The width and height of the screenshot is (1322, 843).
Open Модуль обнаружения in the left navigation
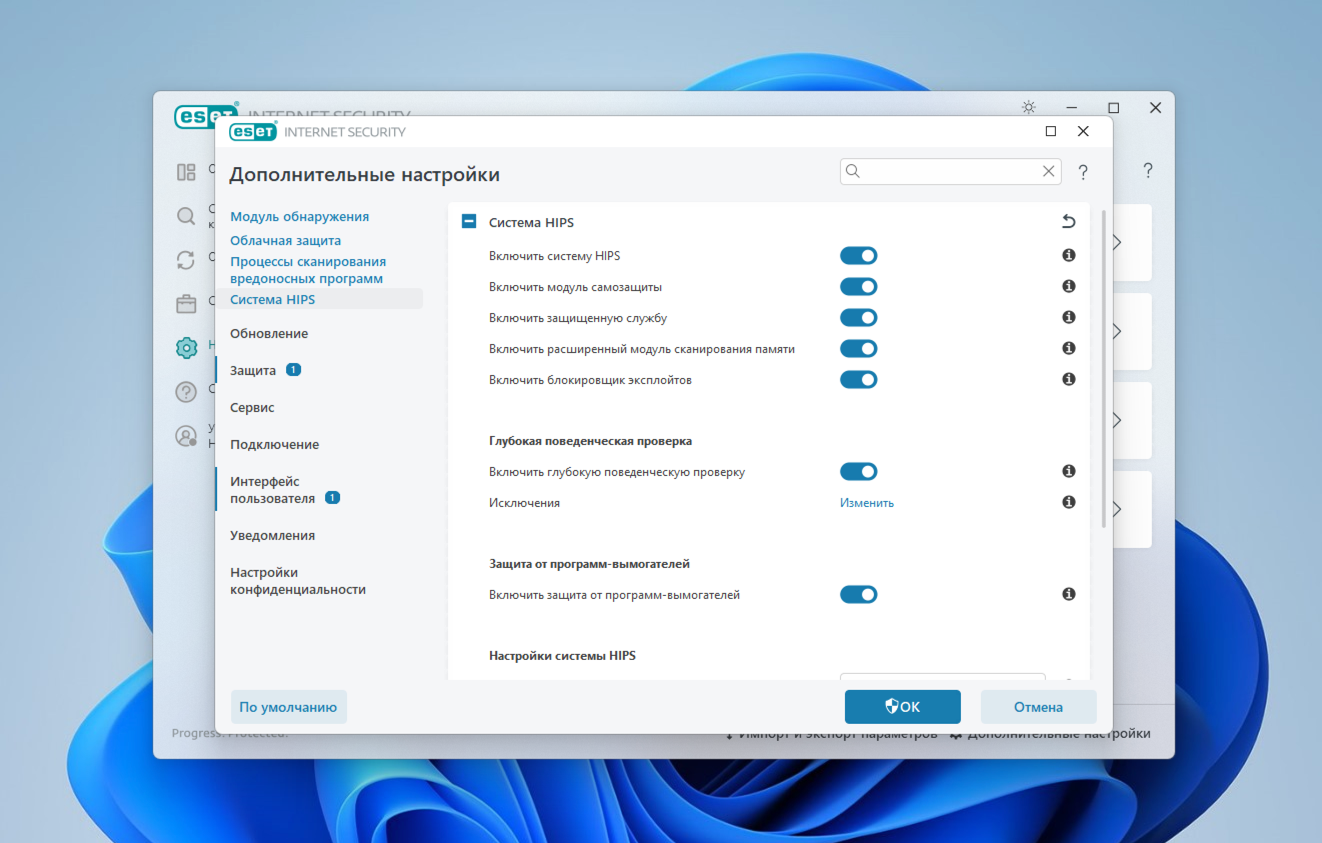(299, 216)
